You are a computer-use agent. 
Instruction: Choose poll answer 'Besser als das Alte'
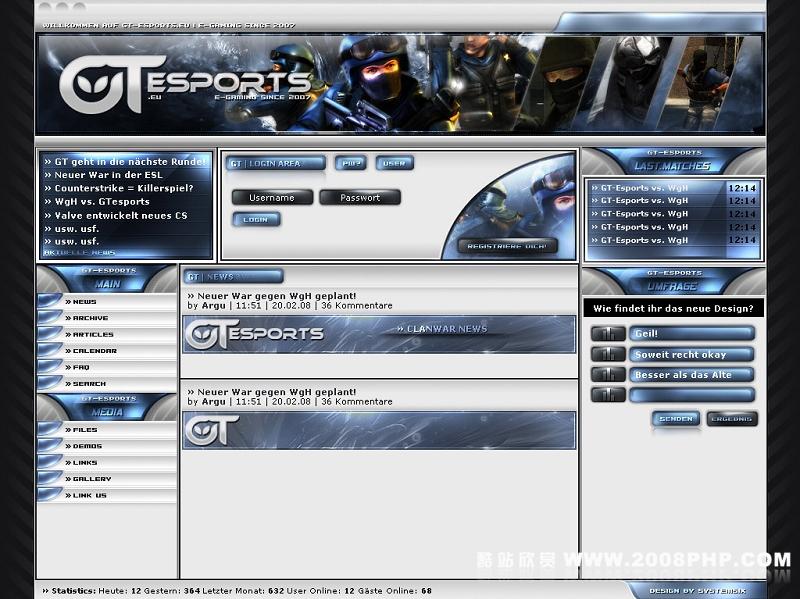pyautogui.click(x=691, y=375)
